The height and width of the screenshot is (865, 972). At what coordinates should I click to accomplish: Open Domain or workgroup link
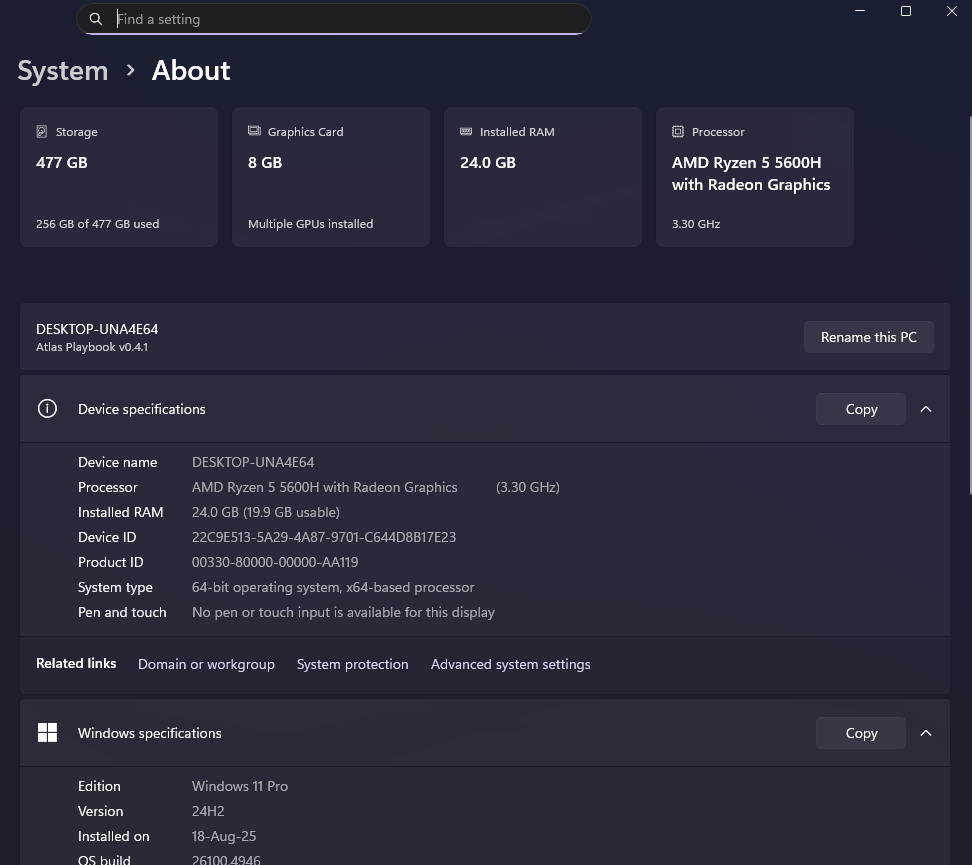tap(206, 664)
